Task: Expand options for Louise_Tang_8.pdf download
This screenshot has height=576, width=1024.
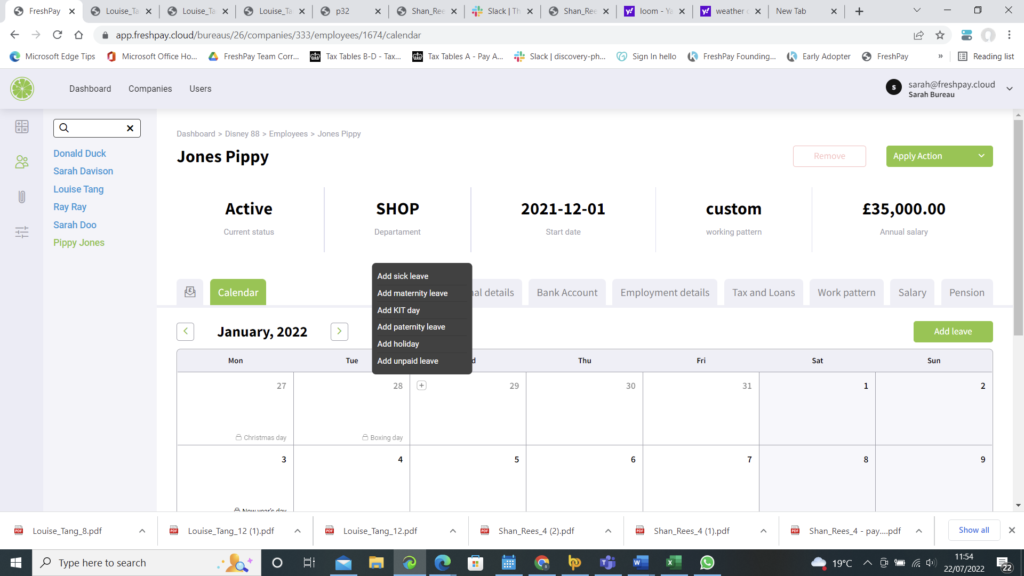Action: click(142, 531)
